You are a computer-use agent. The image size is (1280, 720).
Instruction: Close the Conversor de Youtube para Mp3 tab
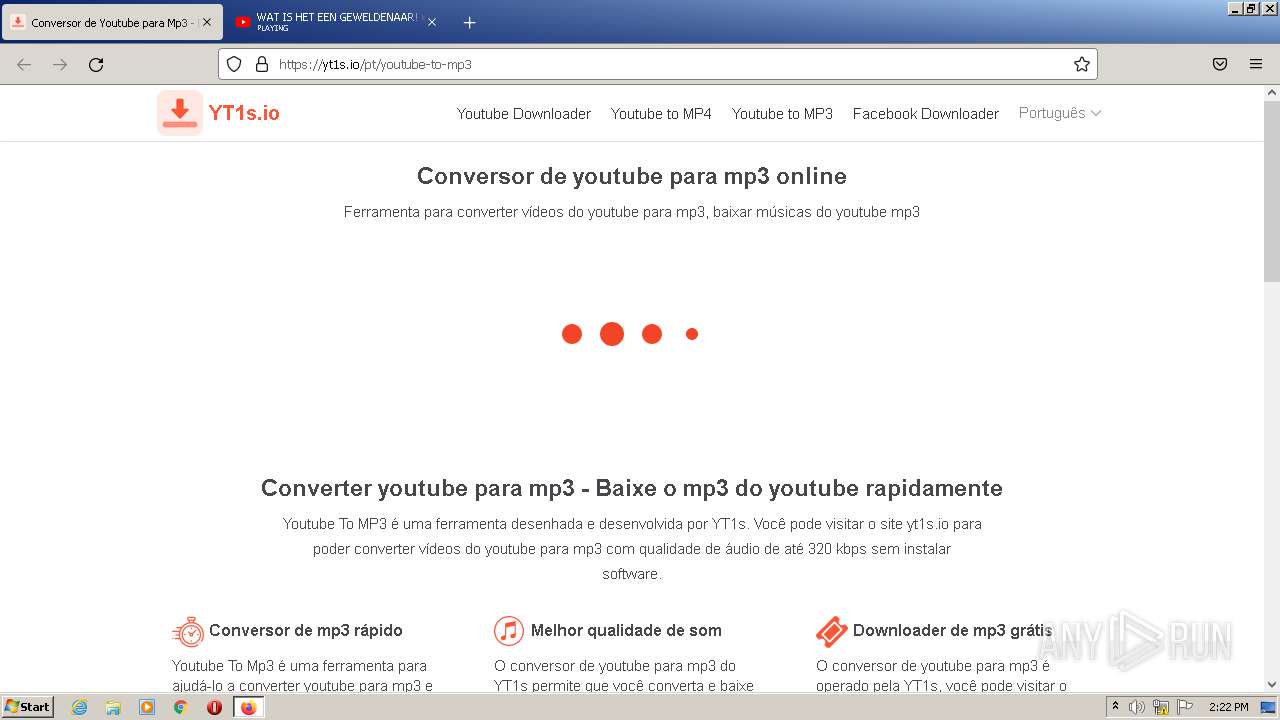(206, 22)
